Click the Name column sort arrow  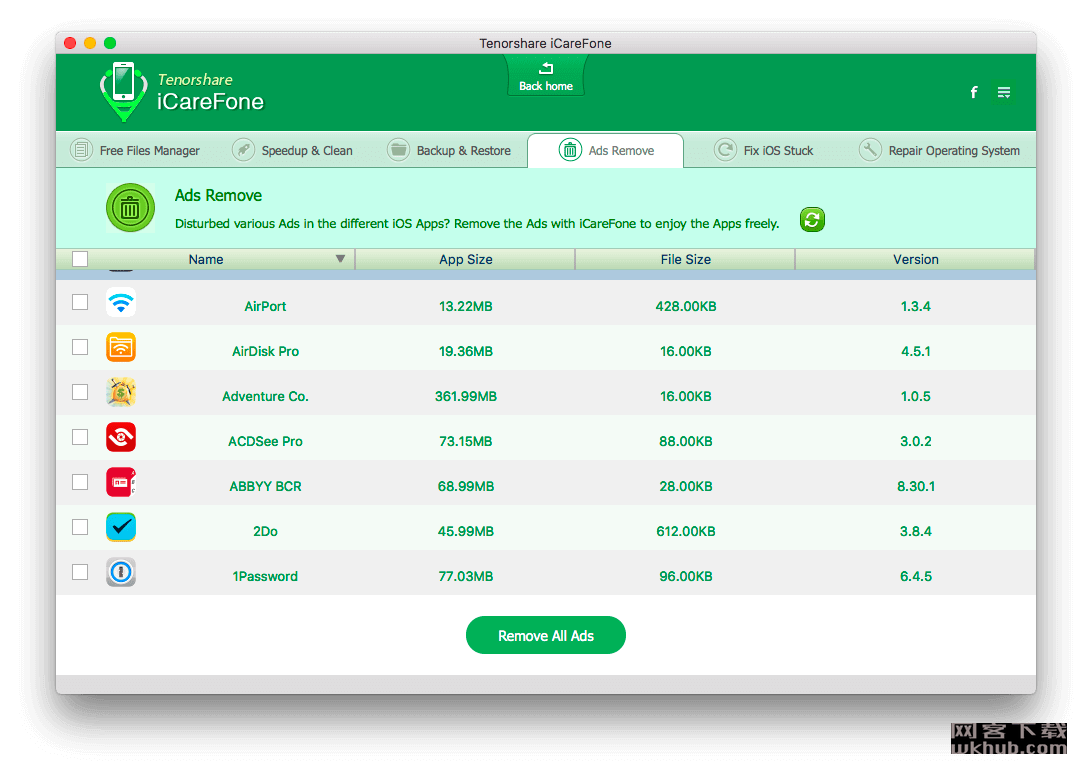[x=341, y=258]
